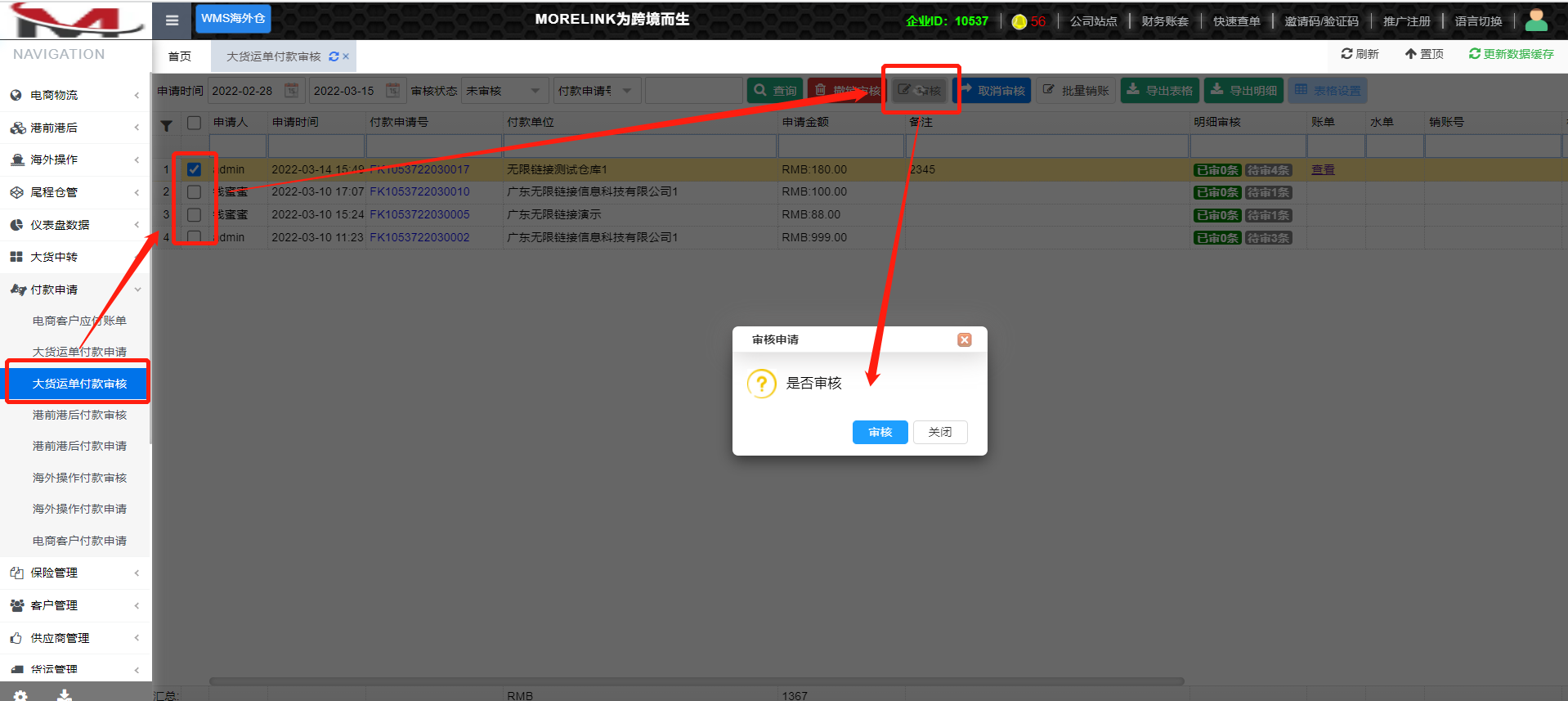Screen dimensions: 1568x701
Task: Click the 尾程仓管 box icon
Action: point(16,192)
